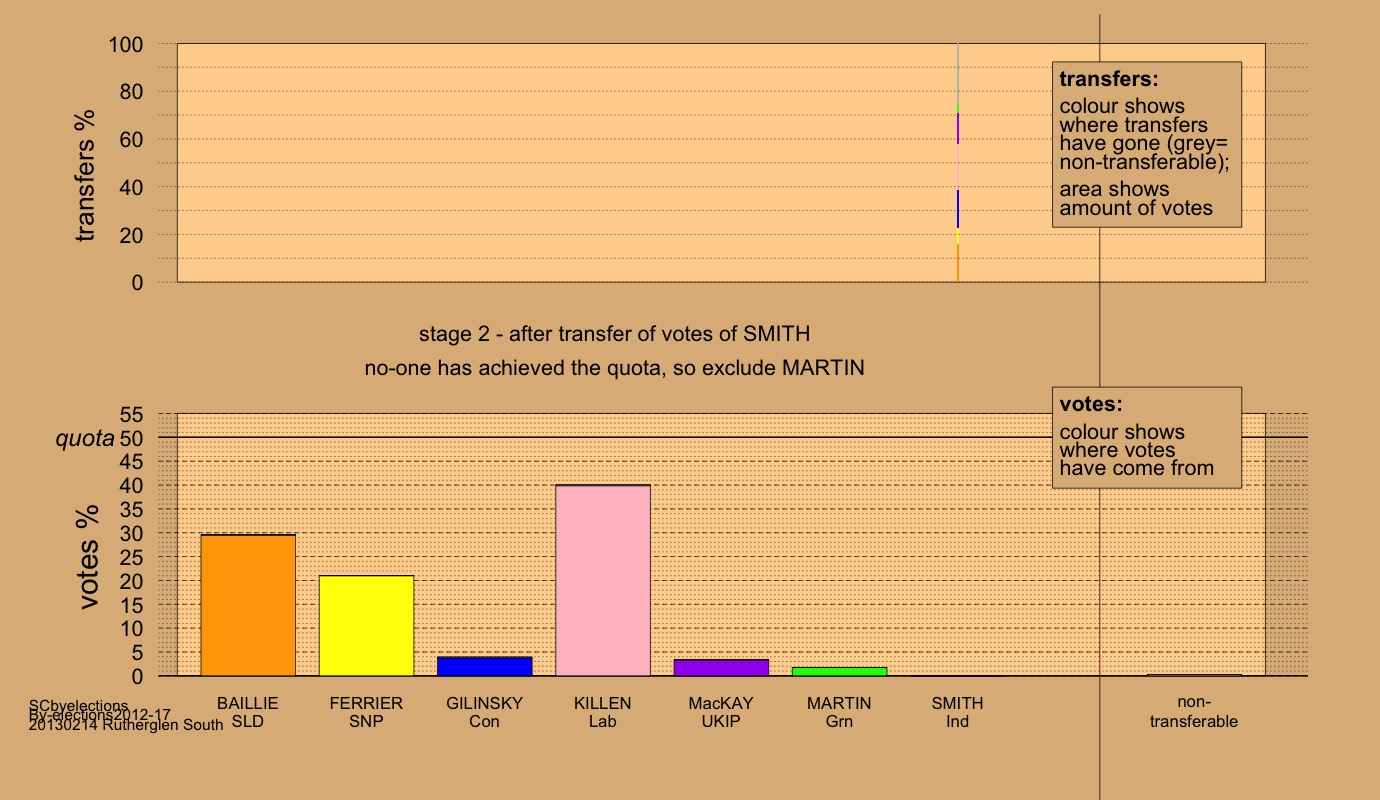Click the transfers legend box
The height and width of the screenshot is (800, 1380).
(x=1147, y=144)
